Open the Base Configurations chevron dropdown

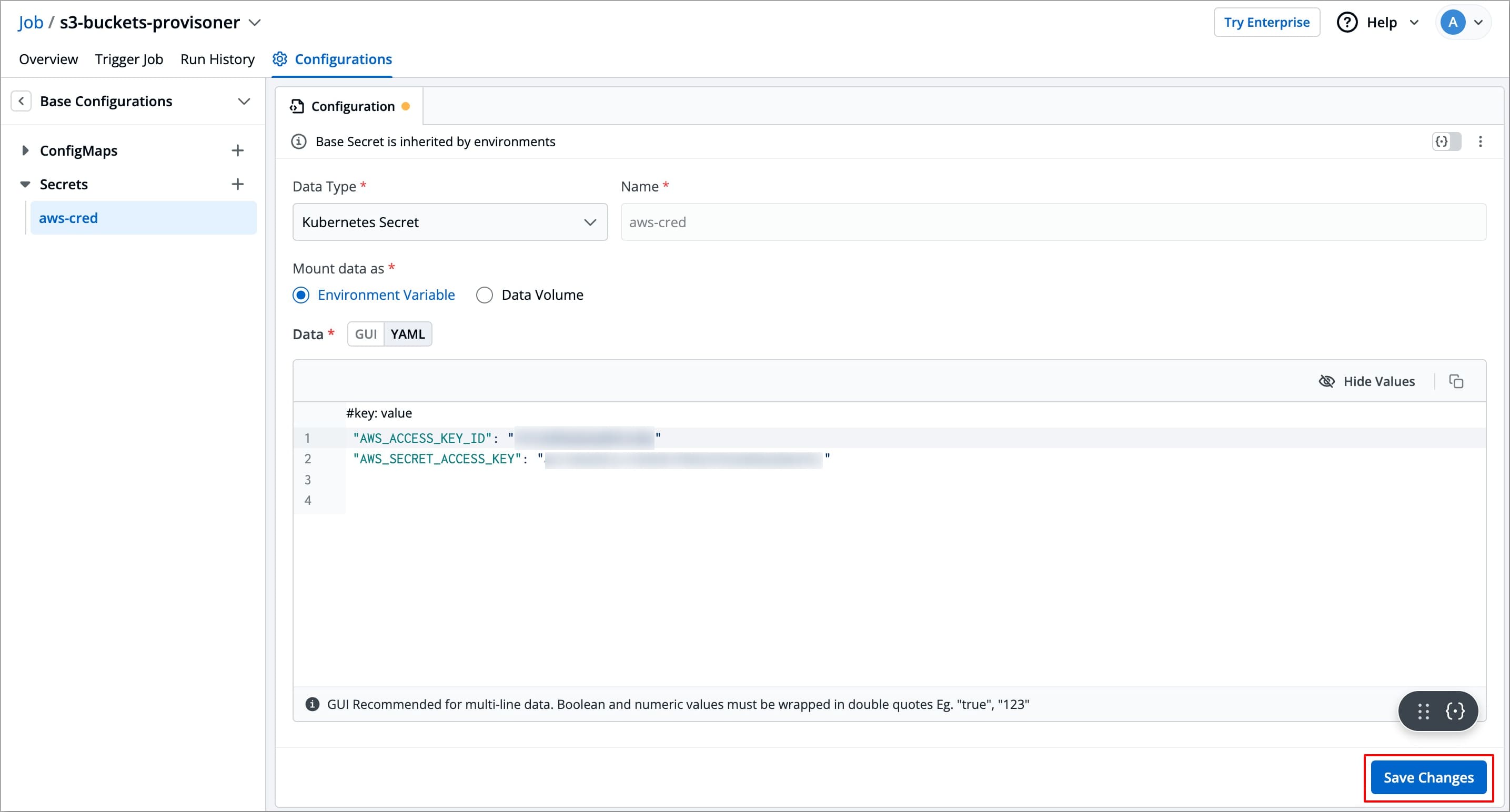pos(244,101)
